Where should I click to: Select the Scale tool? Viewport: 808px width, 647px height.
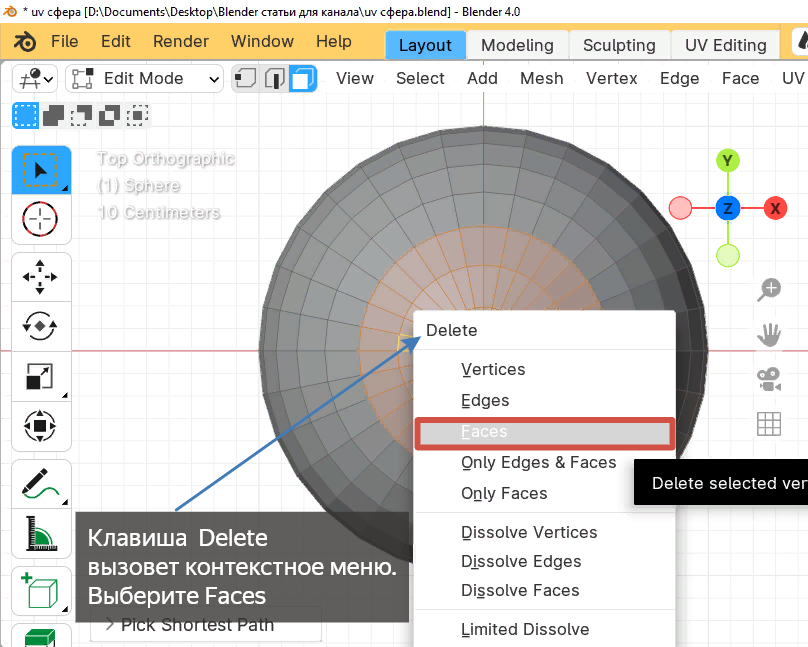point(40,377)
